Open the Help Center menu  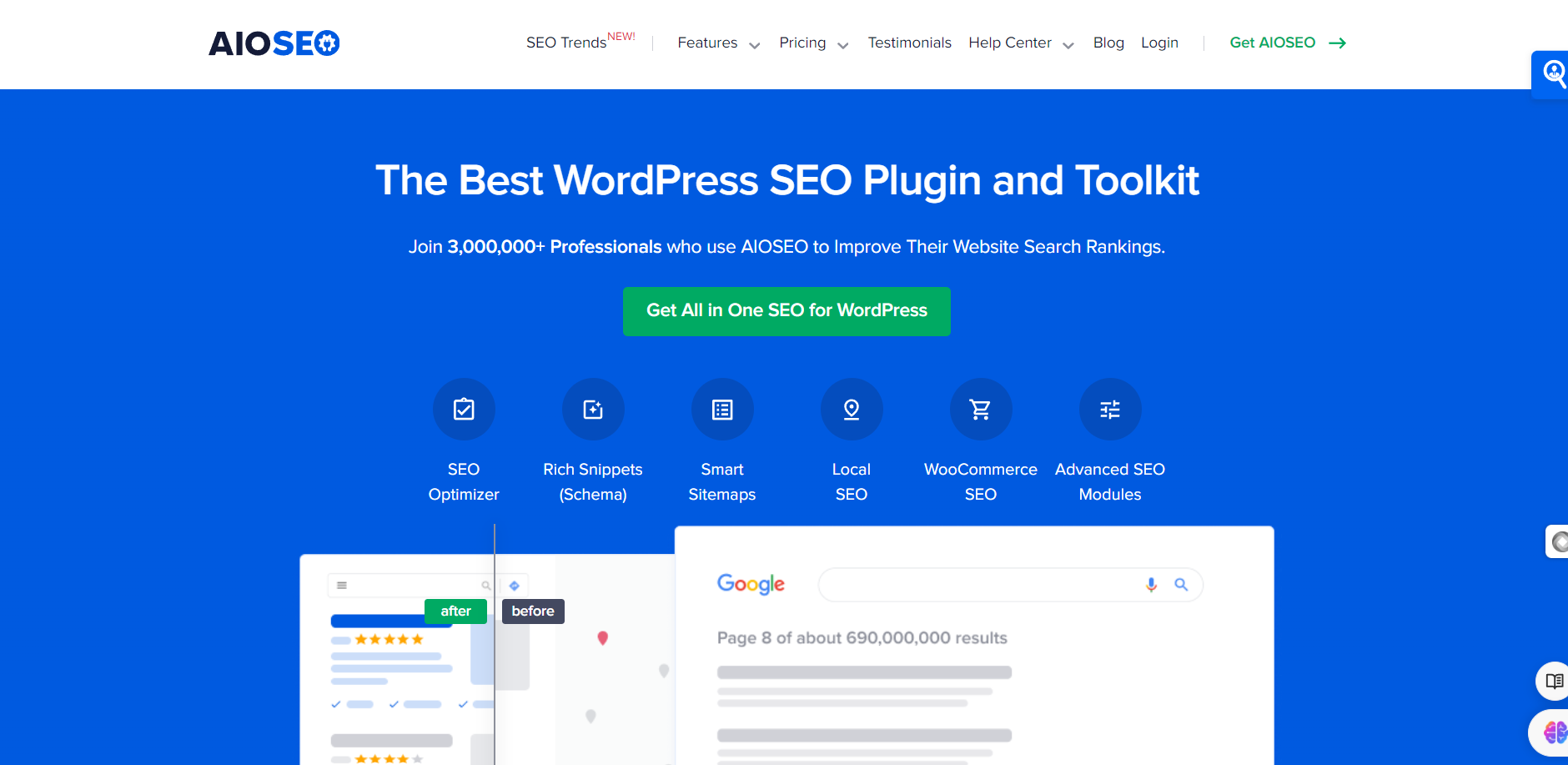tap(1010, 43)
